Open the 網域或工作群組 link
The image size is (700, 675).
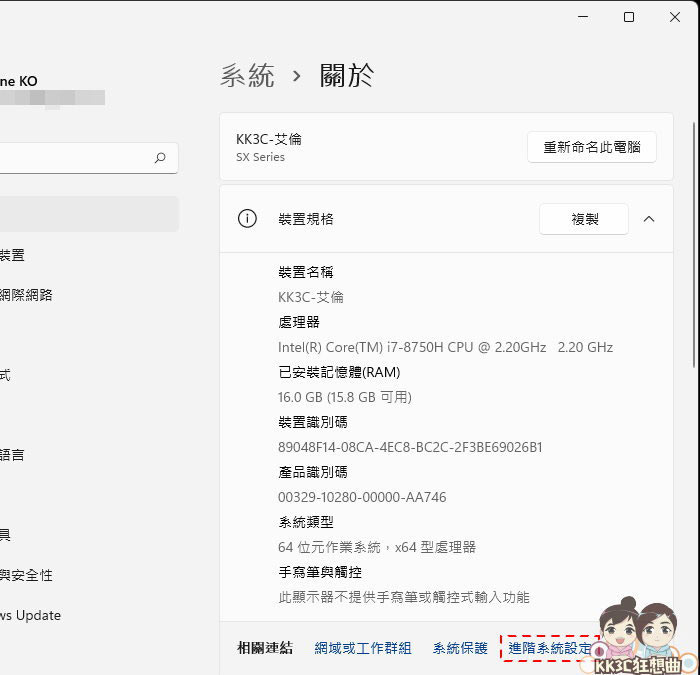[x=362, y=648]
